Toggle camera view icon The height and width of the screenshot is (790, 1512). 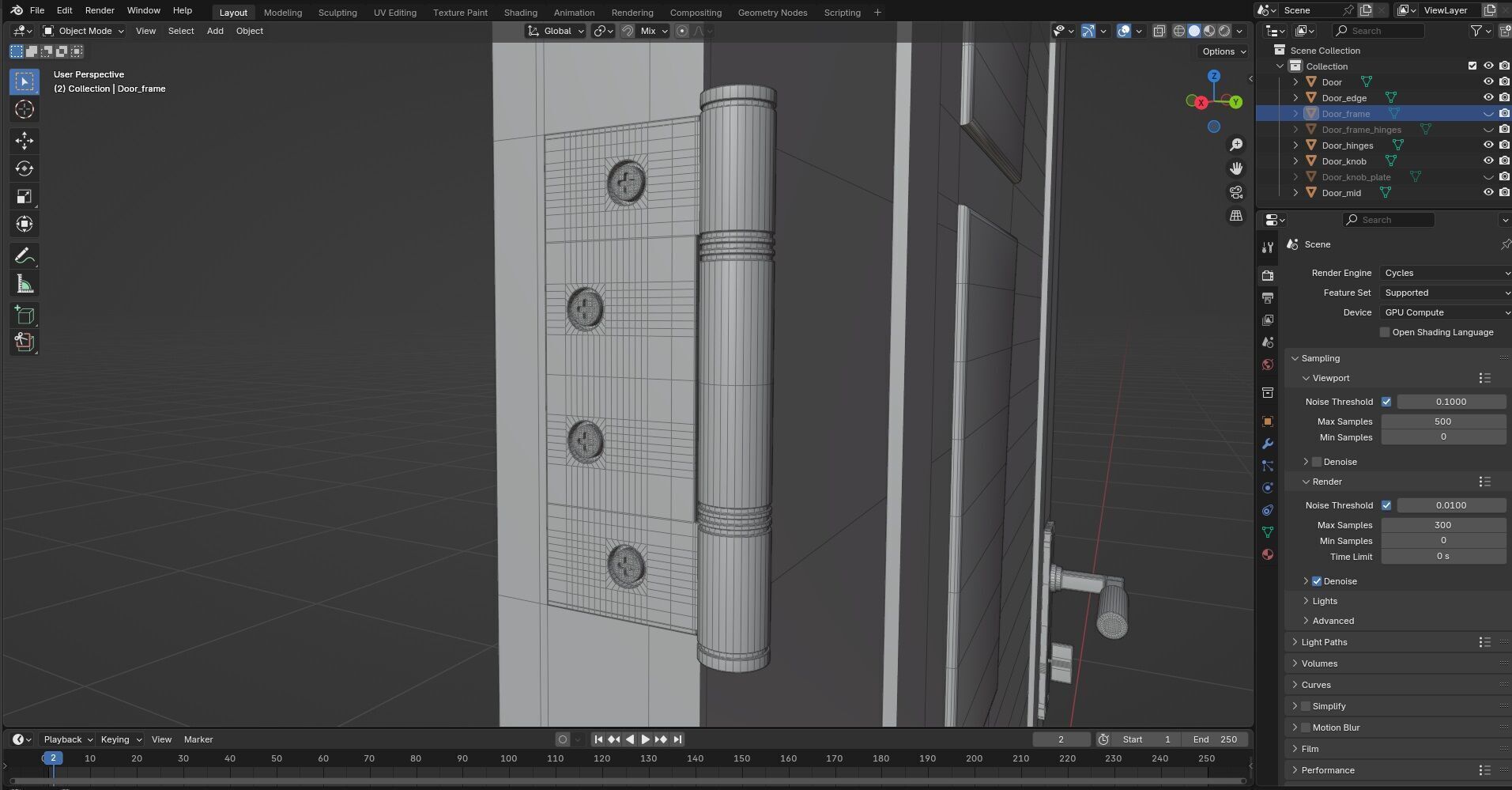click(1236, 192)
